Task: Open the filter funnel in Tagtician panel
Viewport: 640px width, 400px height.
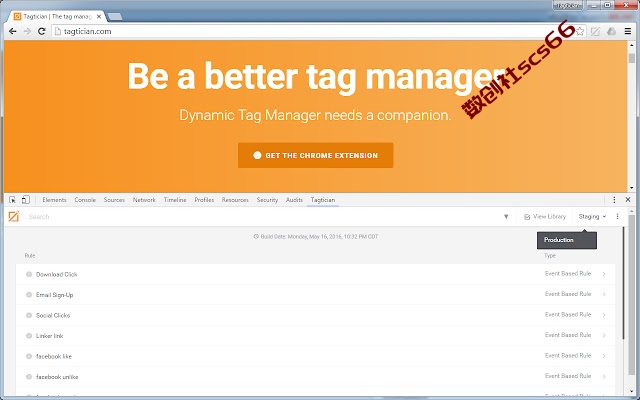Action: point(506,216)
